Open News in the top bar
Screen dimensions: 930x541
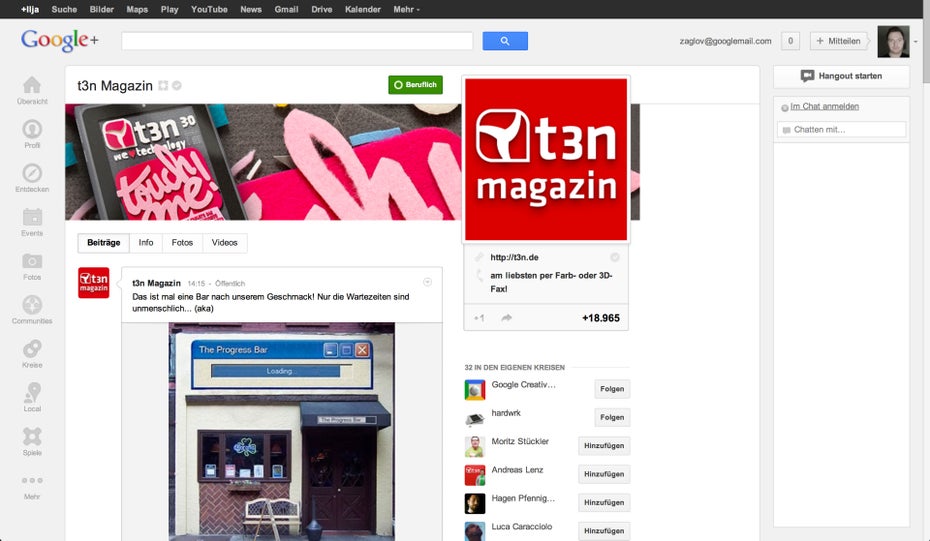[251, 9]
